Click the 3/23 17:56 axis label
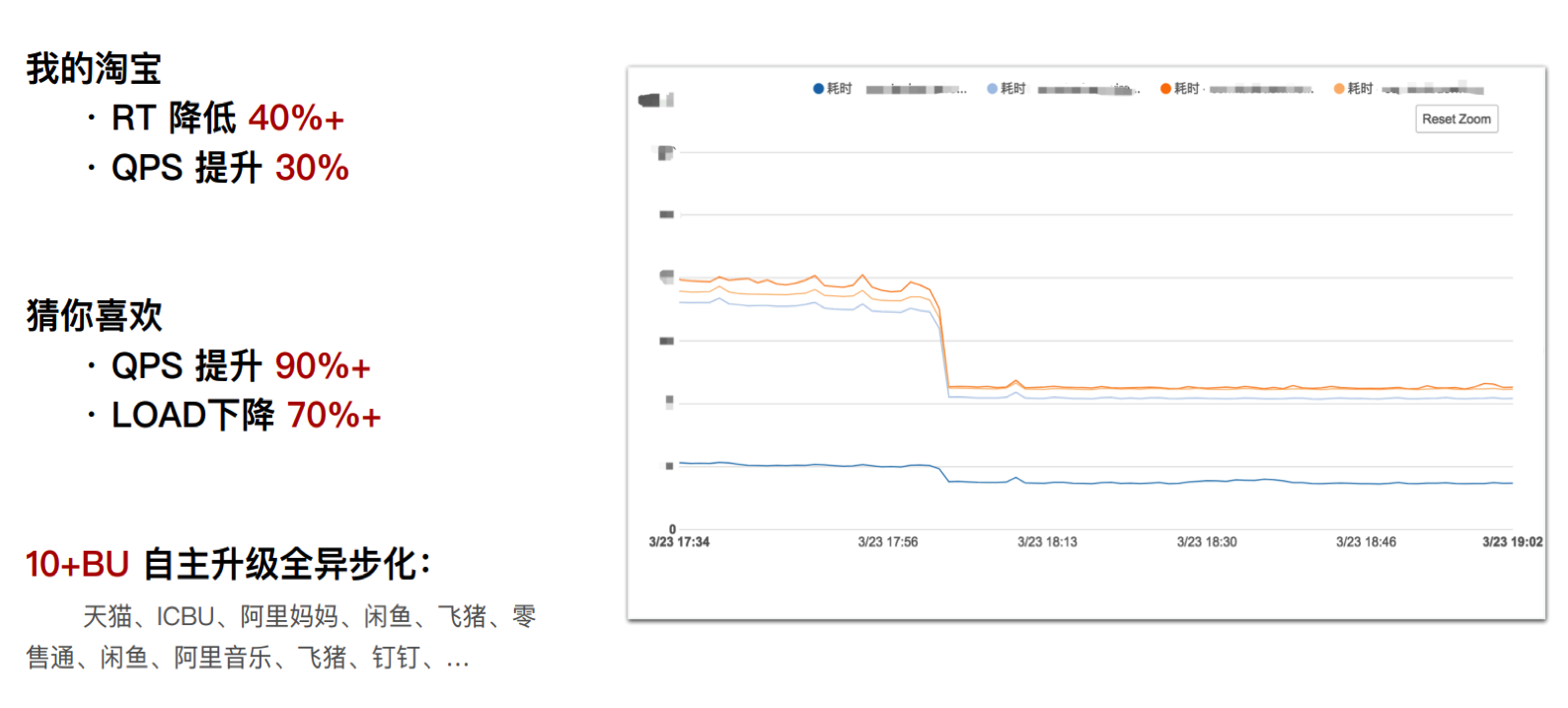Screen dimensions: 1568x708 point(888,542)
